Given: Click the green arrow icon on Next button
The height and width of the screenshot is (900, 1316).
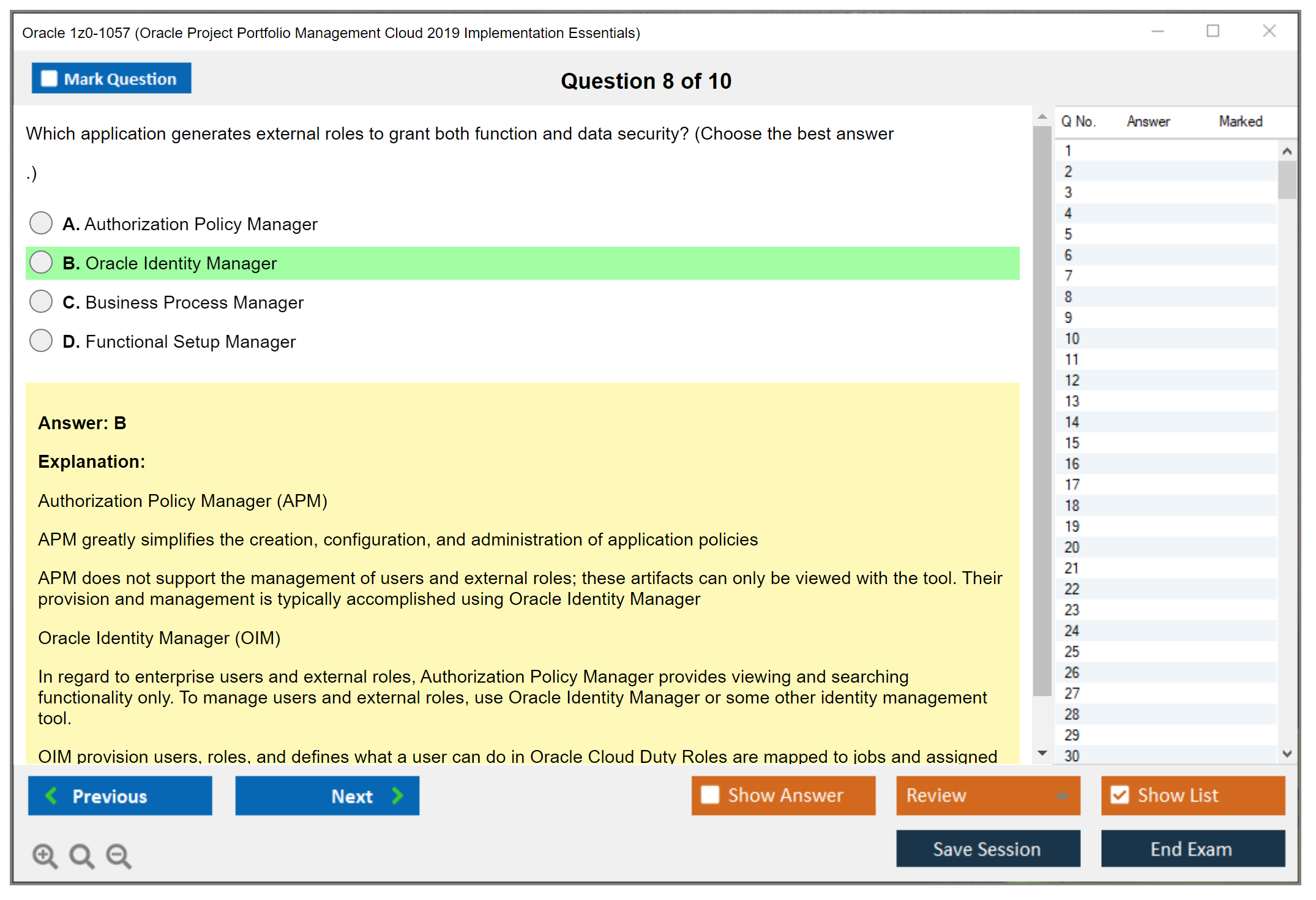Looking at the screenshot, I should pyautogui.click(x=397, y=795).
